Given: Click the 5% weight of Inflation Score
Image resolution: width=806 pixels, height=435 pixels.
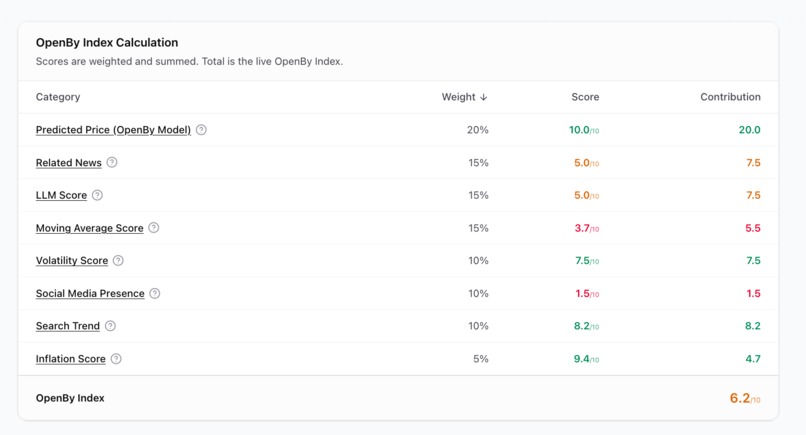Looking at the screenshot, I should click(481, 359).
